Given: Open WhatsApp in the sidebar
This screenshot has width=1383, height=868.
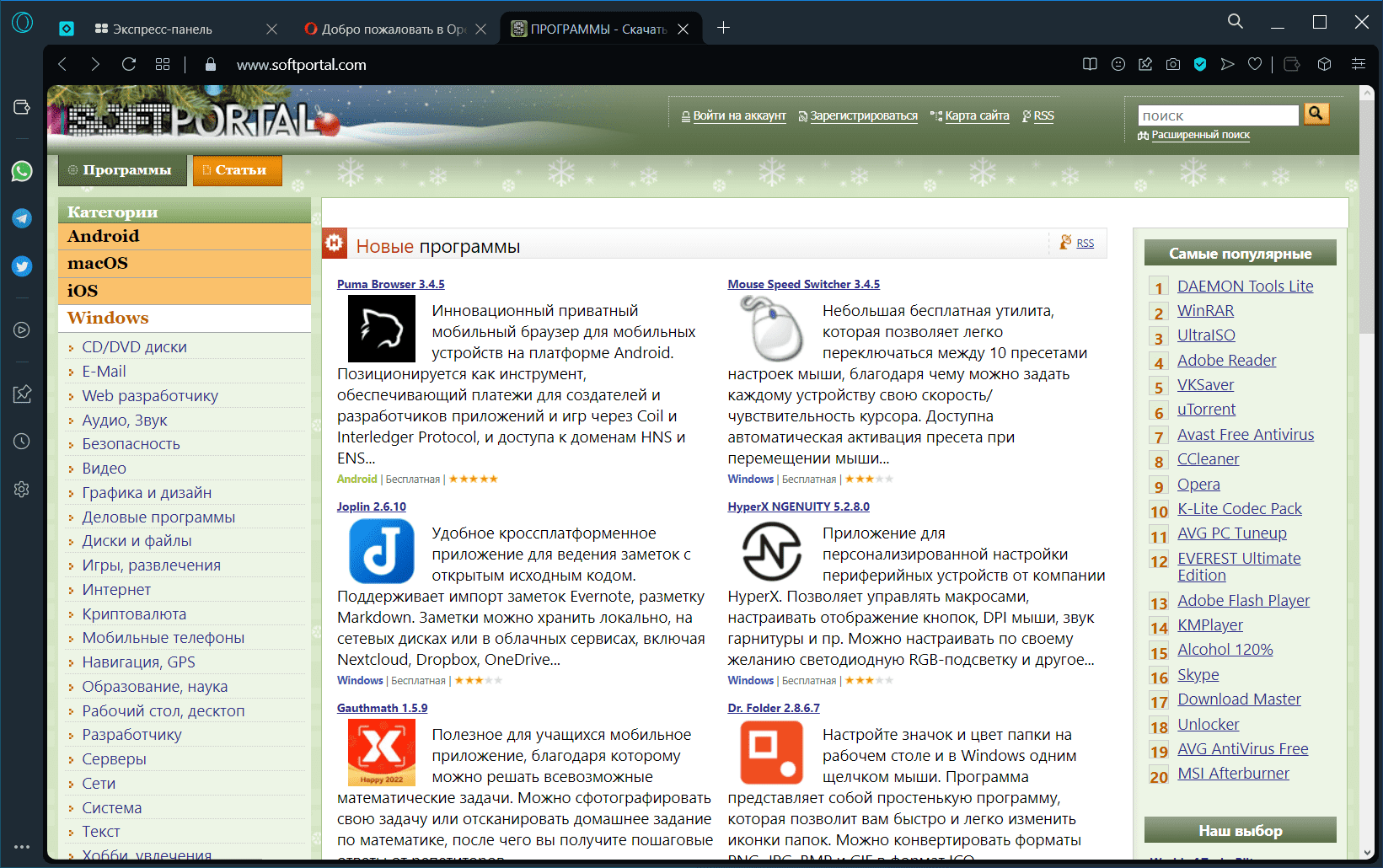Looking at the screenshot, I should [x=22, y=171].
